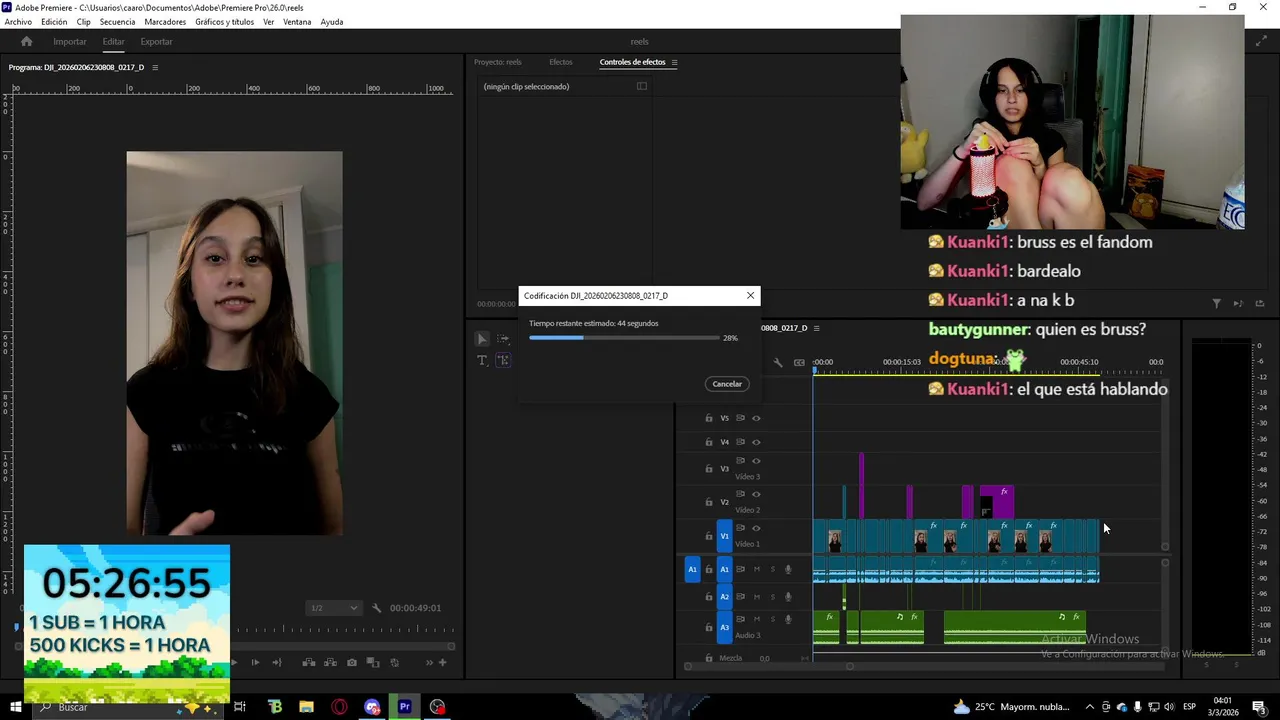Click the Lift button in Program monitor
Image resolution: width=1280 pixels, height=720 pixels.
pyautogui.click(x=308, y=662)
